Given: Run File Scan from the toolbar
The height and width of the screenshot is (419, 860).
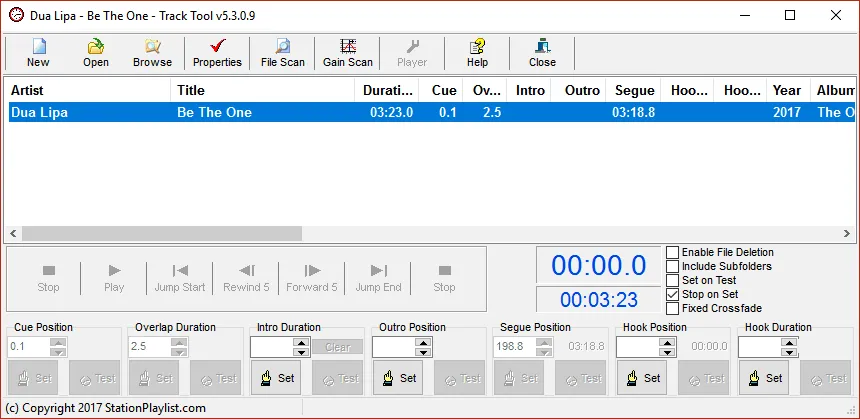Looking at the screenshot, I should (282, 53).
